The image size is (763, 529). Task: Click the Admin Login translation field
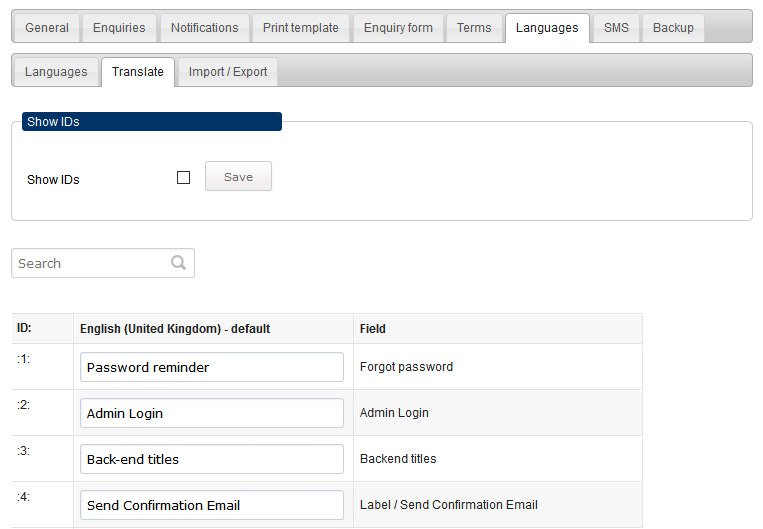(x=212, y=413)
